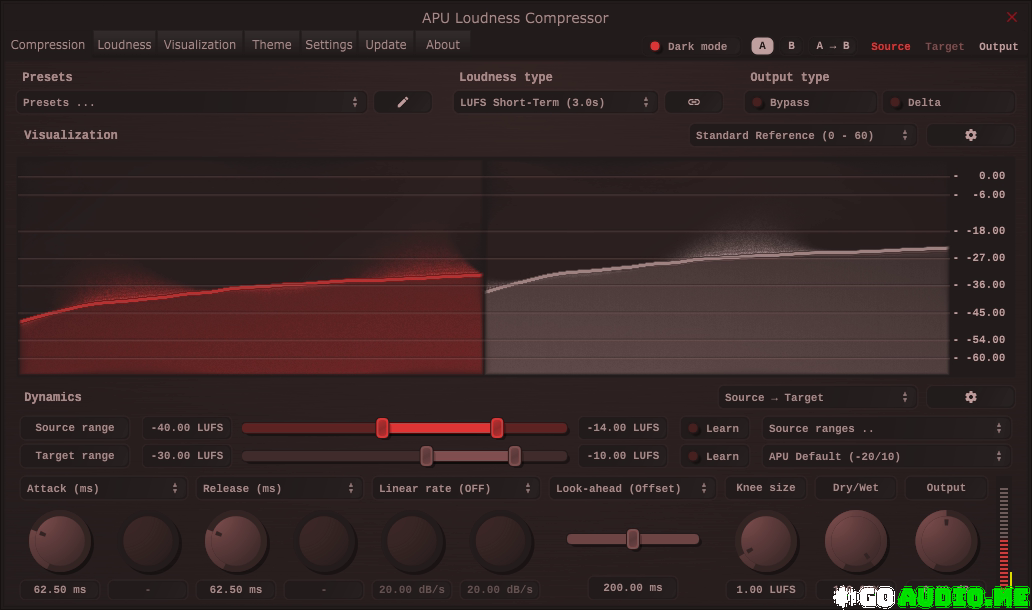Screen dimensions: 1032x610
Task: Open the Standard Reference dropdown
Action: click(x=803, y=135)
